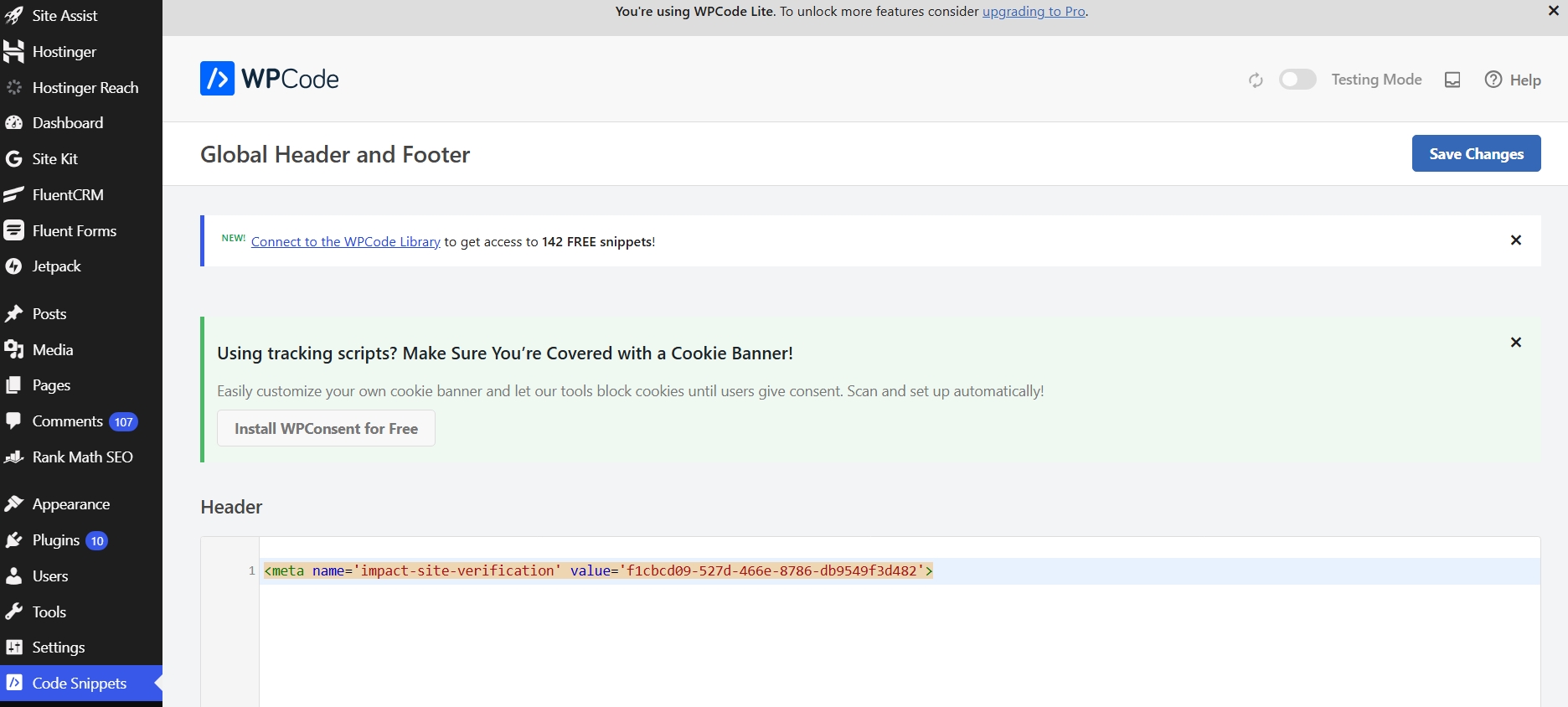Click the Pages icon
Screen dimensions: 1568x707
13,385
